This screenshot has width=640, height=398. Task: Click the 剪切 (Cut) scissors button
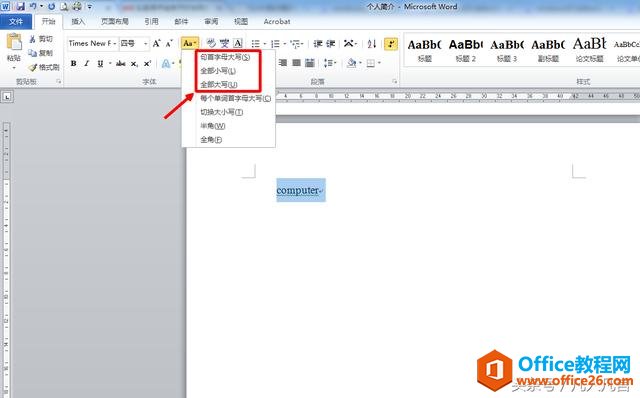point(41,39)
